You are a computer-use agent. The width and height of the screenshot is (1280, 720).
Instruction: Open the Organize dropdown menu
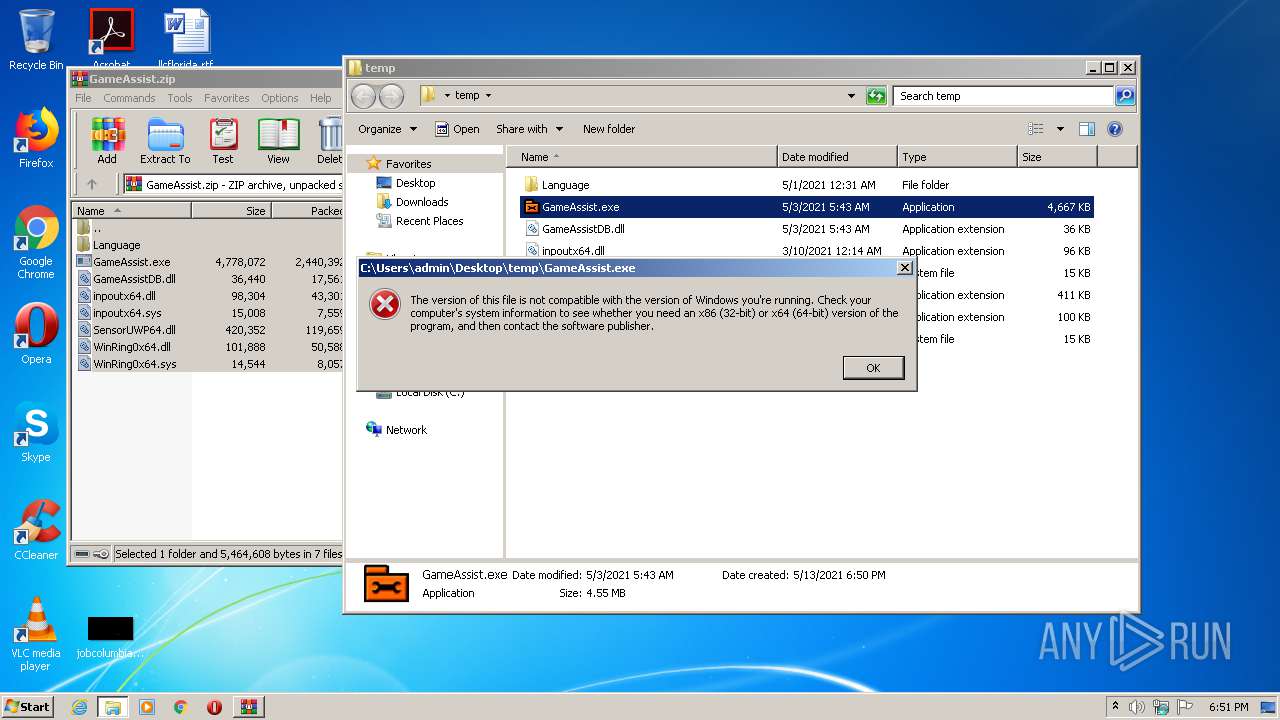(x=387, y=129)
